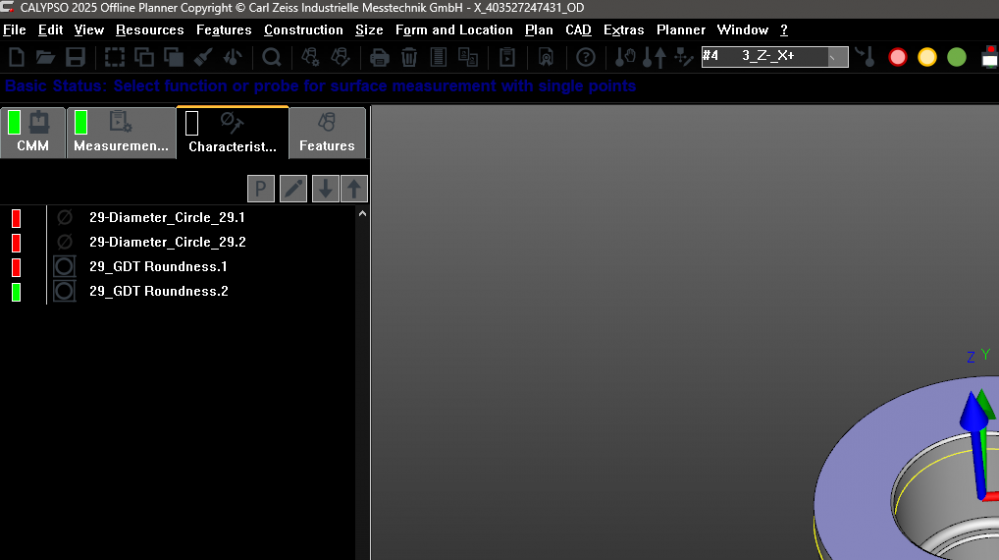Image resolution: width=999 pixels, height=560 pixels.
Task: Click the New document toolbar icon
Action: tap(17, 57)
